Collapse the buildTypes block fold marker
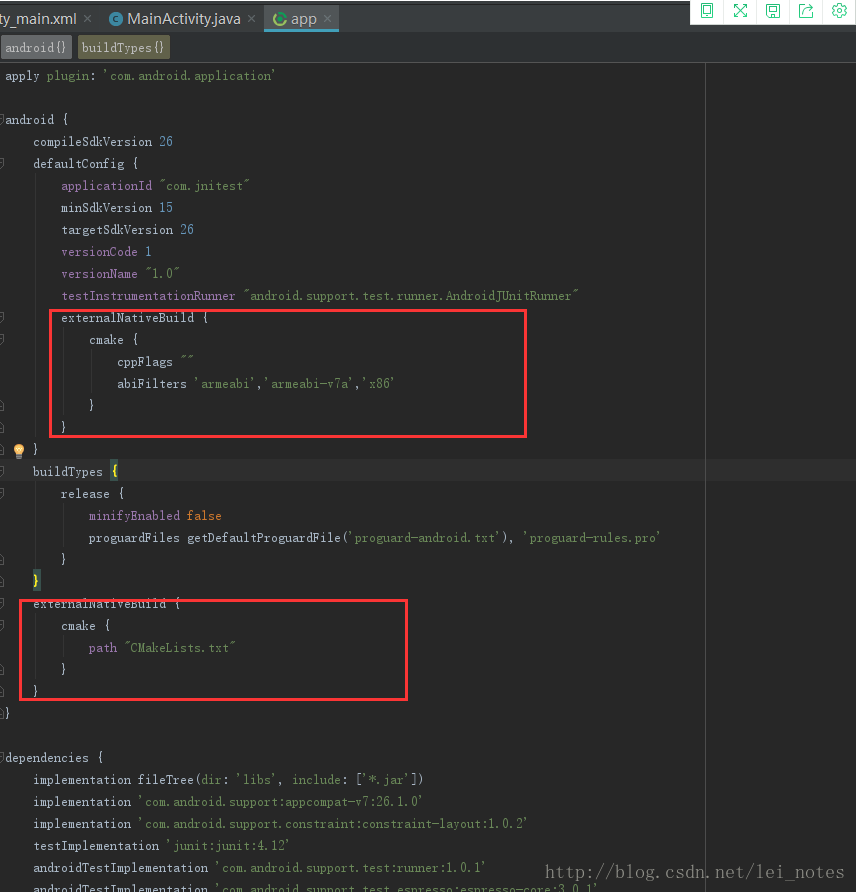Image resolution: width=856 pixels, height=892 pixels. point(2,472)
